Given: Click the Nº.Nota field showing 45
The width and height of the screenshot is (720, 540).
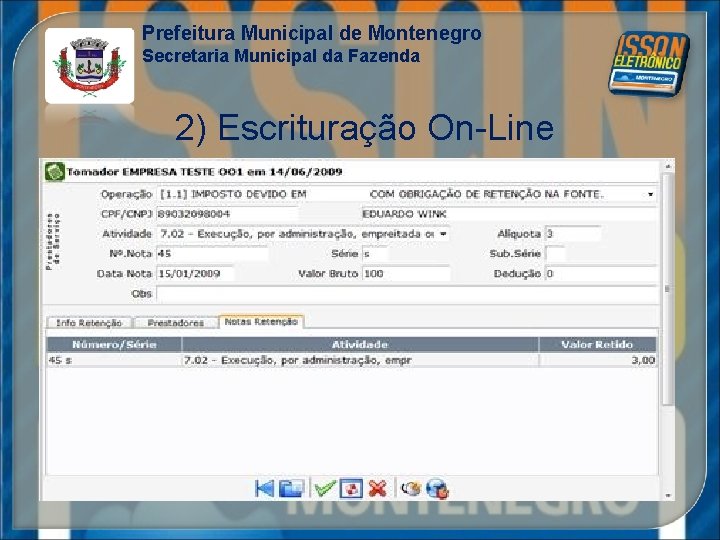Looking at the screenshot, I should 212,253.
